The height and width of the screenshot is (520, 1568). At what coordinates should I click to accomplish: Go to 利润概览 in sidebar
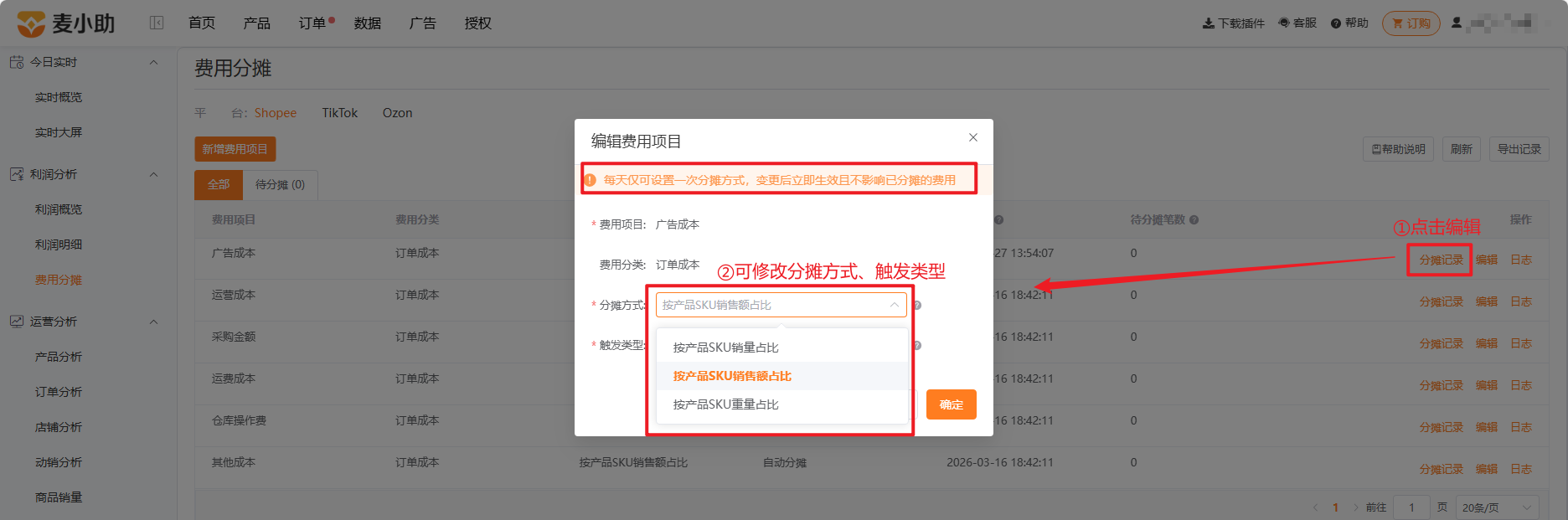pyautogui.click(x=59, y=210)
